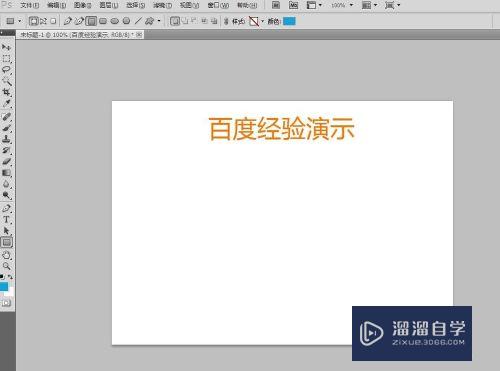Click the 颜色 blue color swatch in options bar

click(289, 21)
